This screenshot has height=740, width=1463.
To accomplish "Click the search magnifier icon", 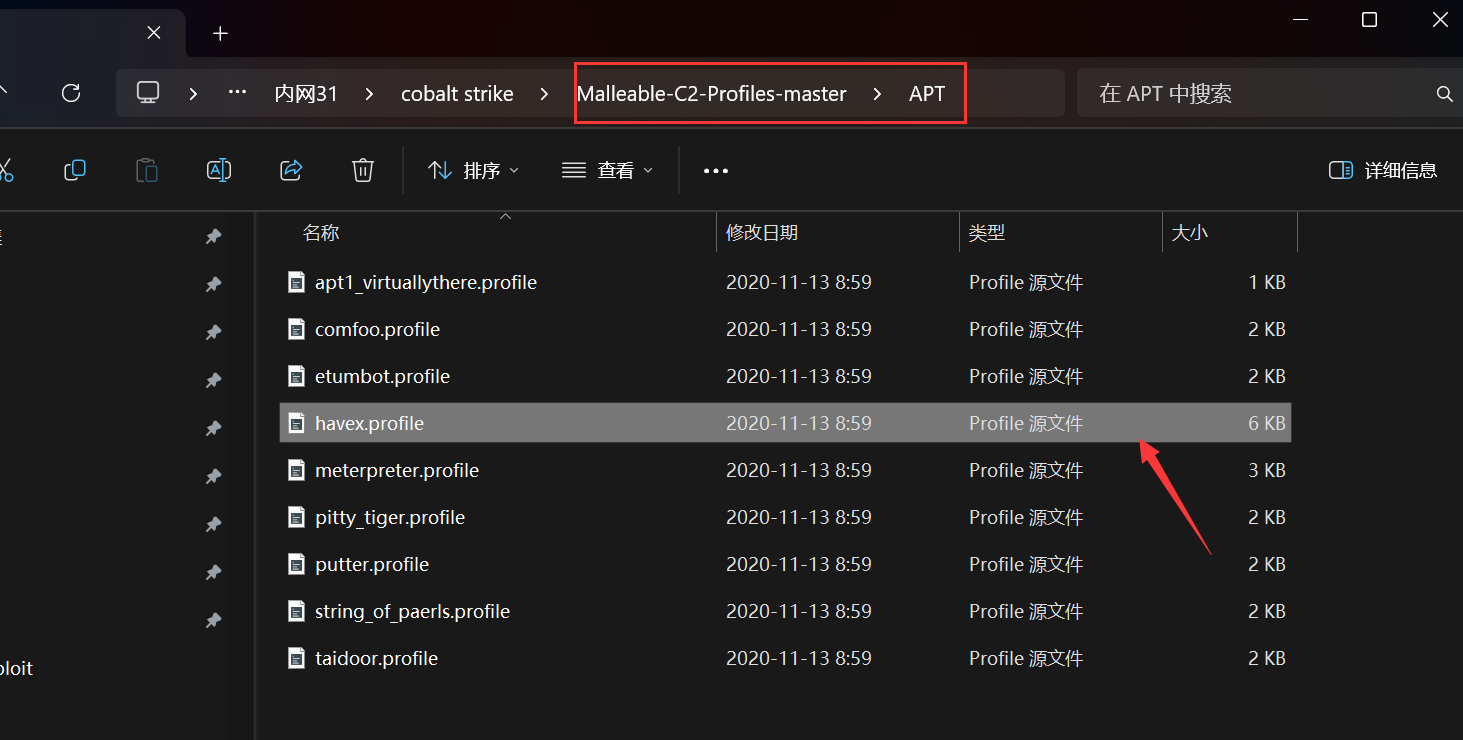I will [1444, 94].
